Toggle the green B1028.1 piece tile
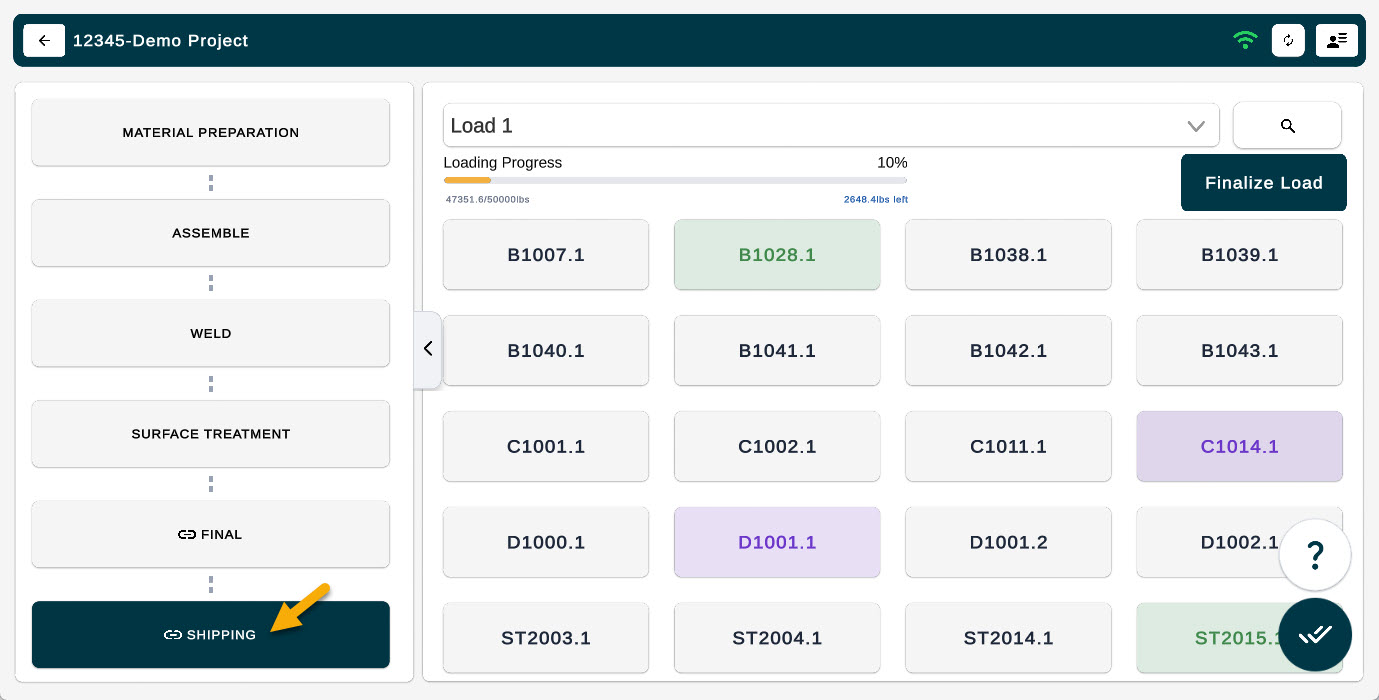This screenshot has width=1379, height=700. [777, 255]
